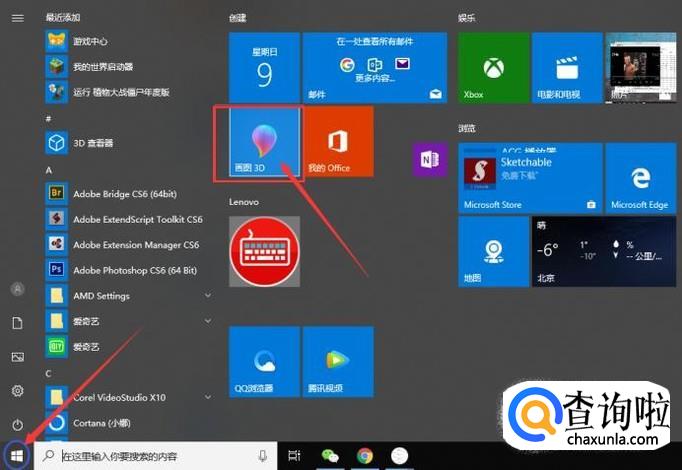The width and height of the screenshot is (682, 470).
Task: Jump to letter C section header
Action: (x=48, y=373)
